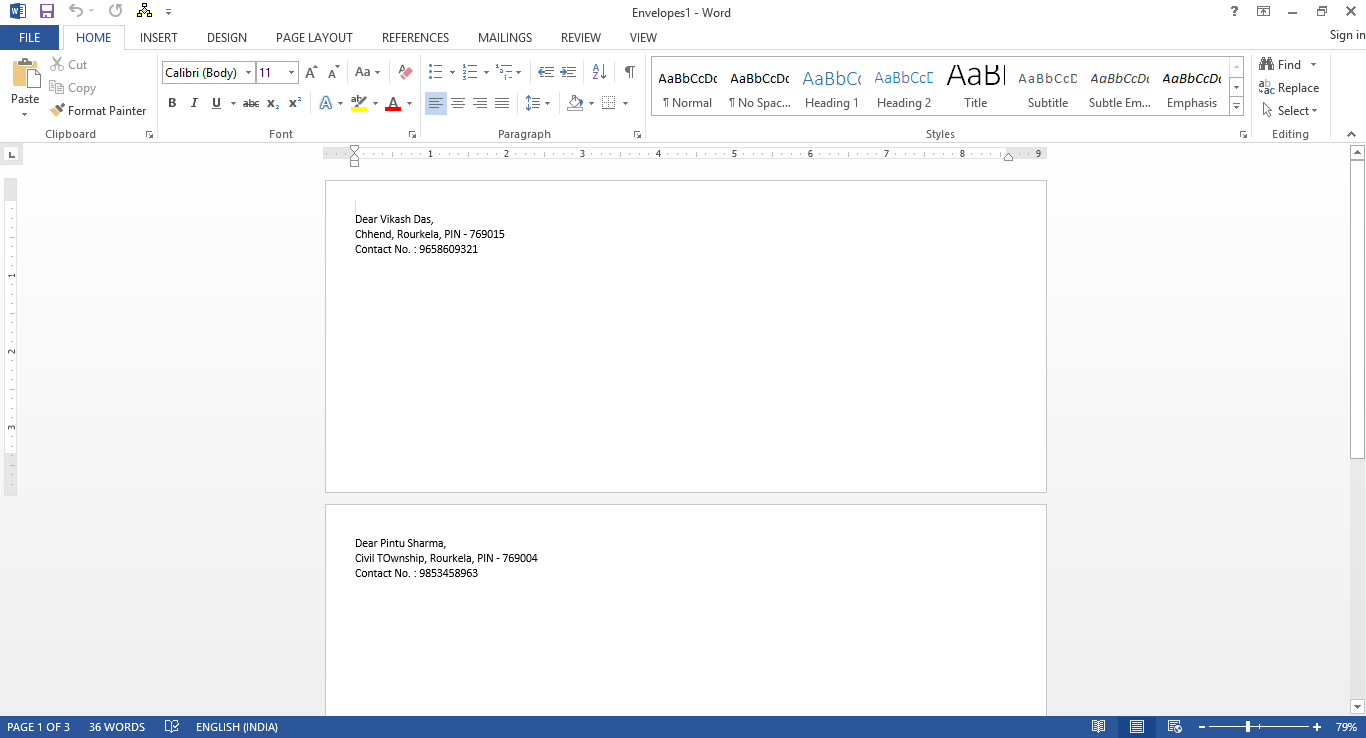
Task: Undo the last action
Action: pyautogui.click(x=75, y=12)
